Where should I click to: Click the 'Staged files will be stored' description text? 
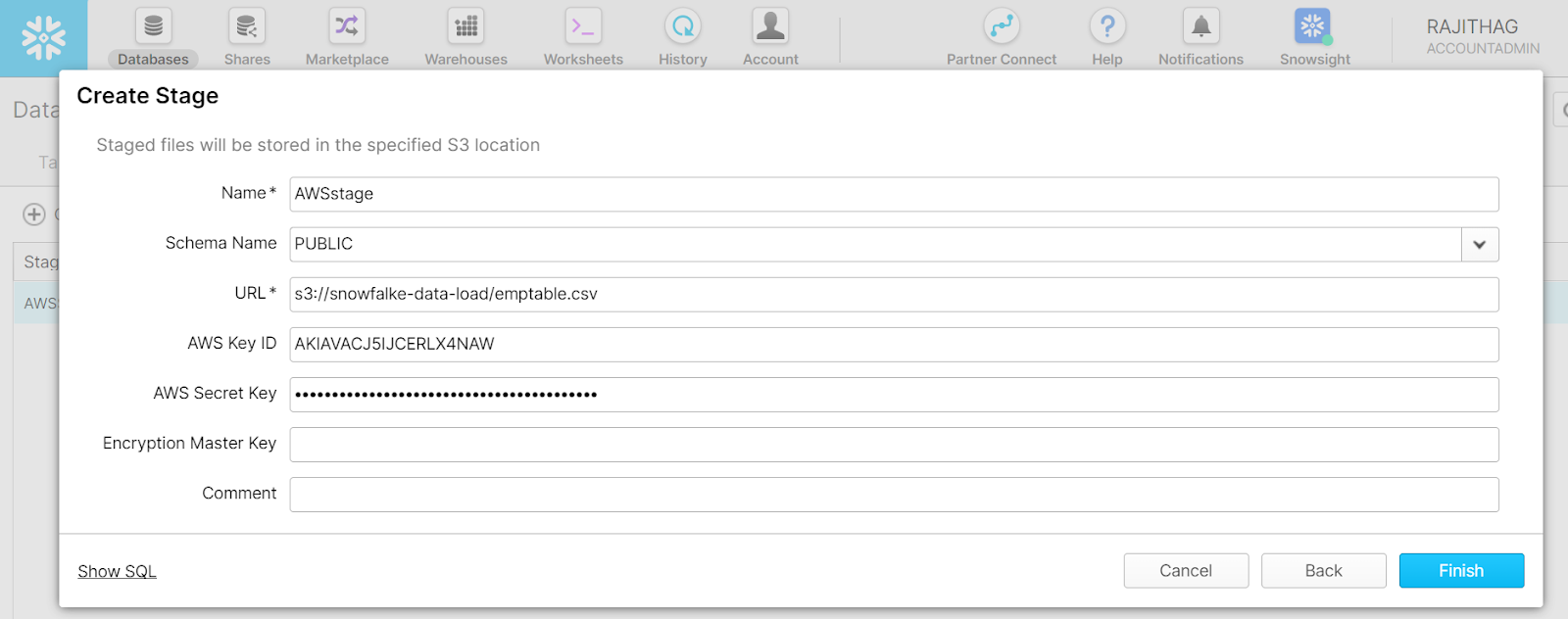pyautogui.click(x=318, y=145)
